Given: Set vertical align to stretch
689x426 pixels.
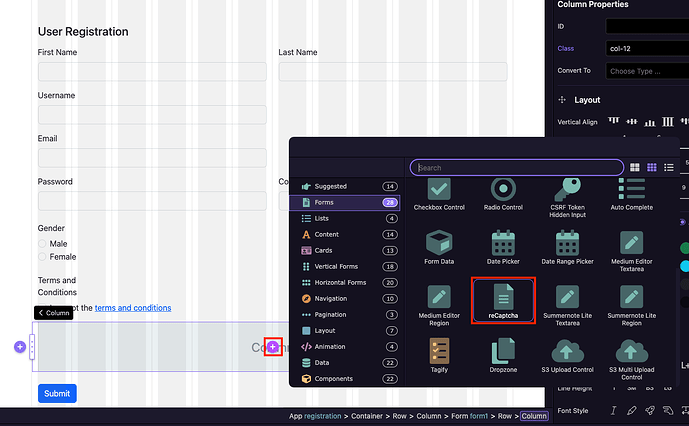Looking at the screenshot, I should tap(667, 122).
